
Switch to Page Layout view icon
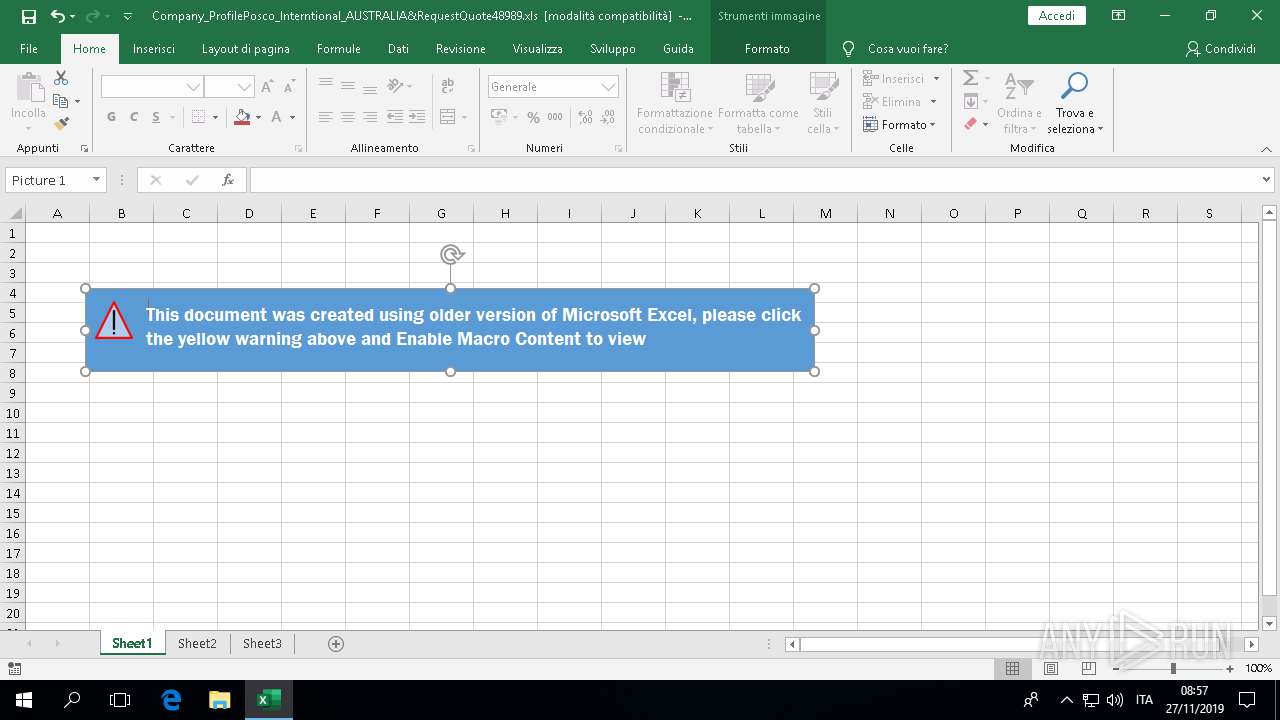coord(1050,668)
